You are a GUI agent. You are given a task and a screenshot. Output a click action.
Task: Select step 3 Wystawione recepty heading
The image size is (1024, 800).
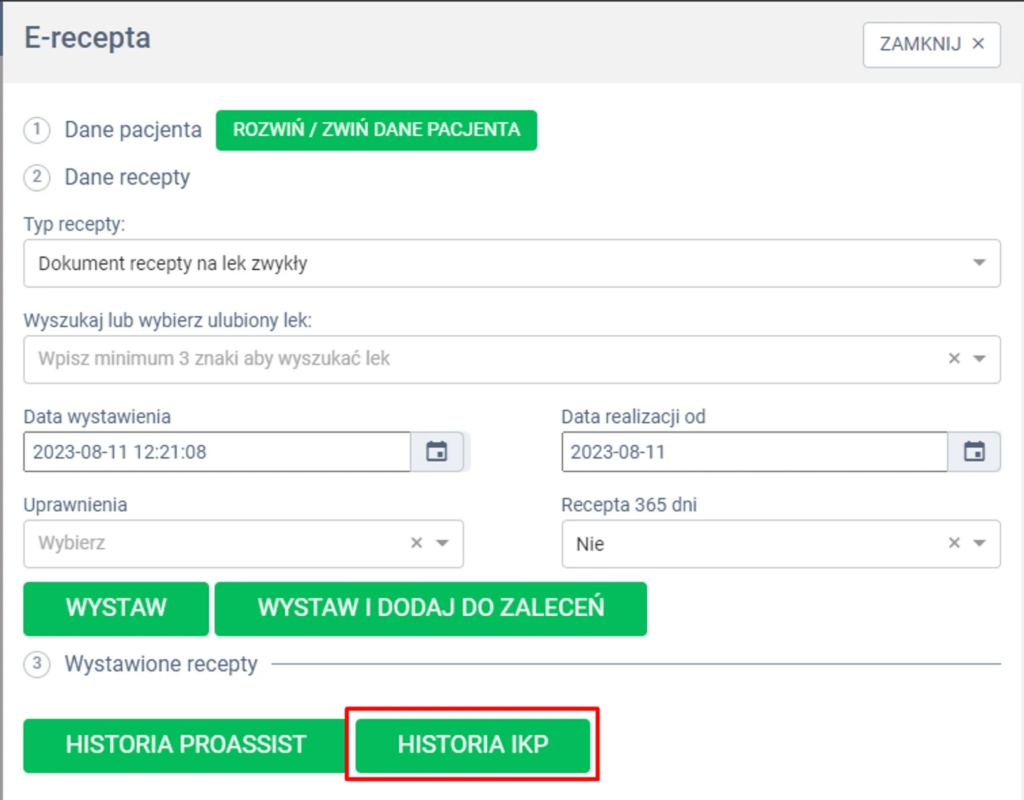pos(161,664)
